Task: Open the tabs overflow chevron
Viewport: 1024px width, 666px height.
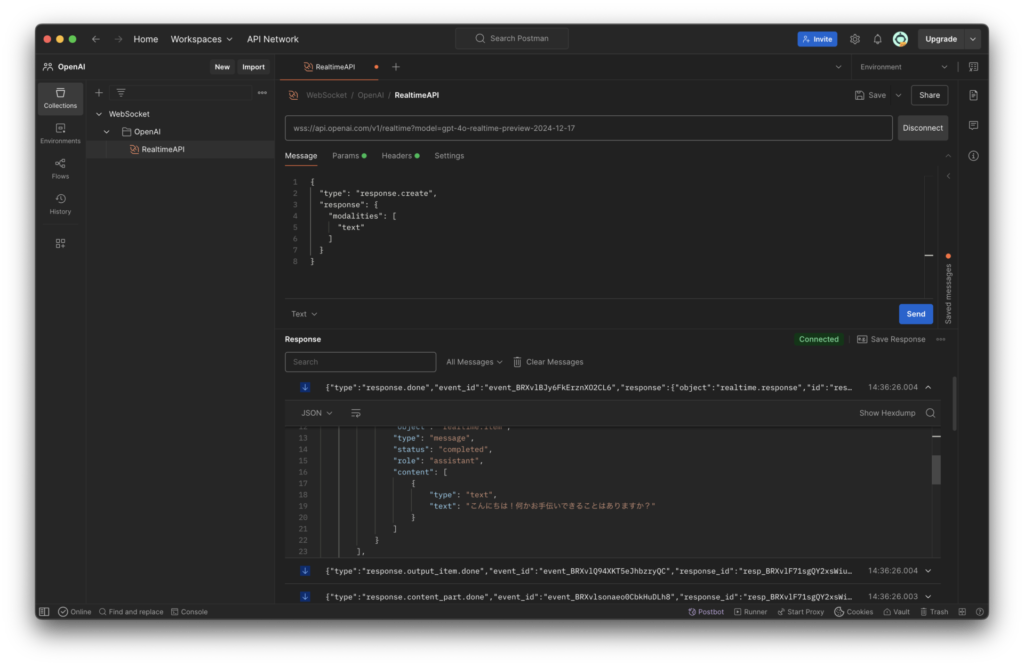Action: pyautogui.click(x=838, y=67)
